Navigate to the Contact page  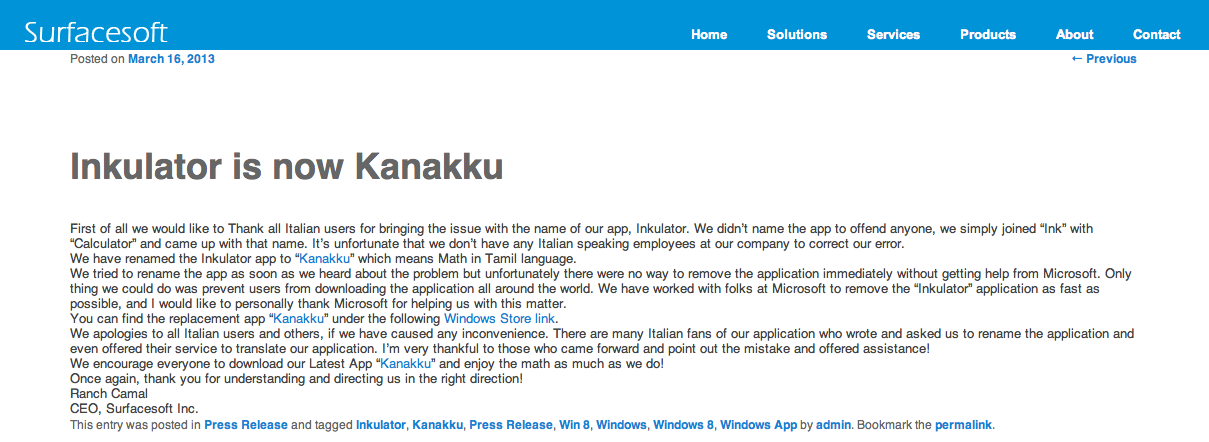tap(1157, 34)
